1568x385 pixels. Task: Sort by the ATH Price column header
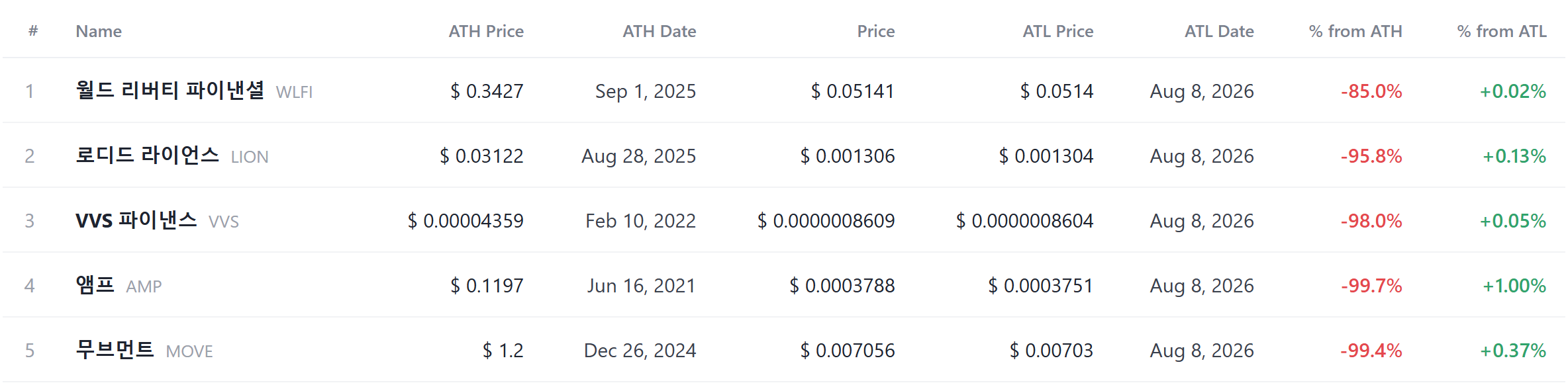pos(486,31)
